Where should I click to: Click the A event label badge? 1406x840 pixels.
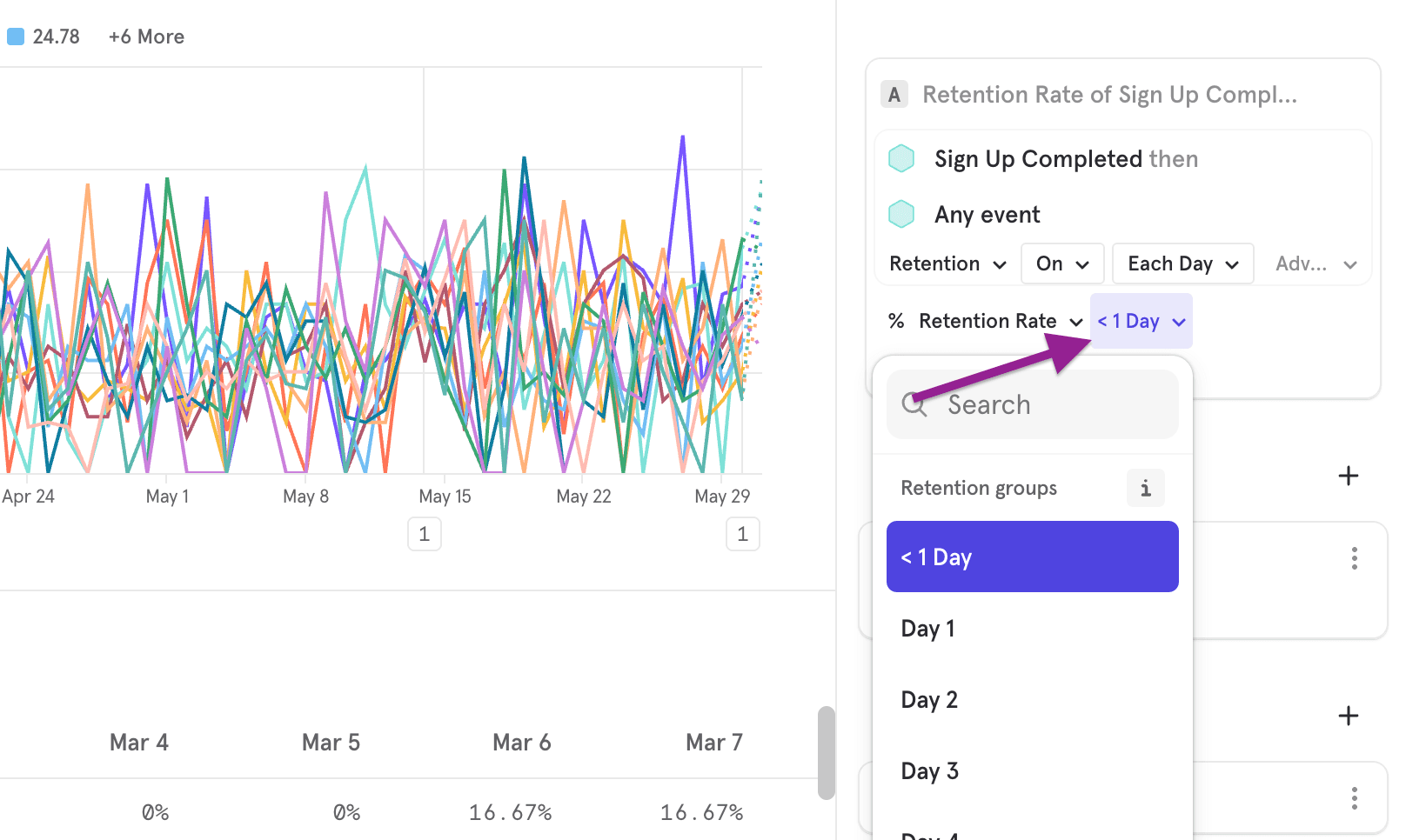pyautogui.click(x=894, y=94)
